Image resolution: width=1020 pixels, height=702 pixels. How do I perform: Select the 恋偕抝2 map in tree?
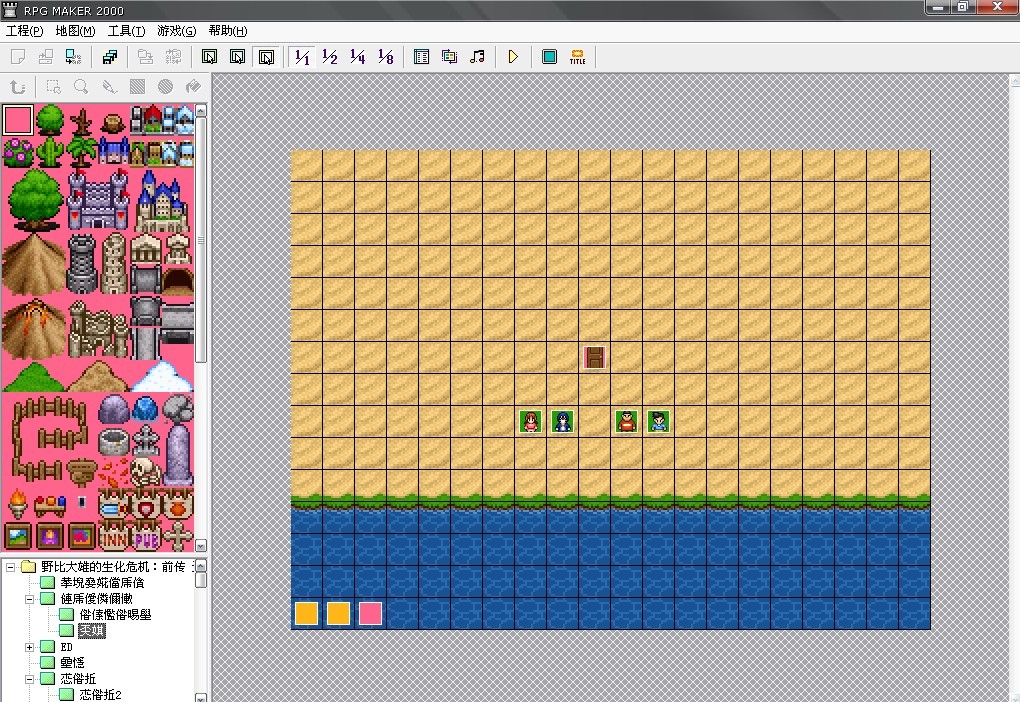click(100, 694)
